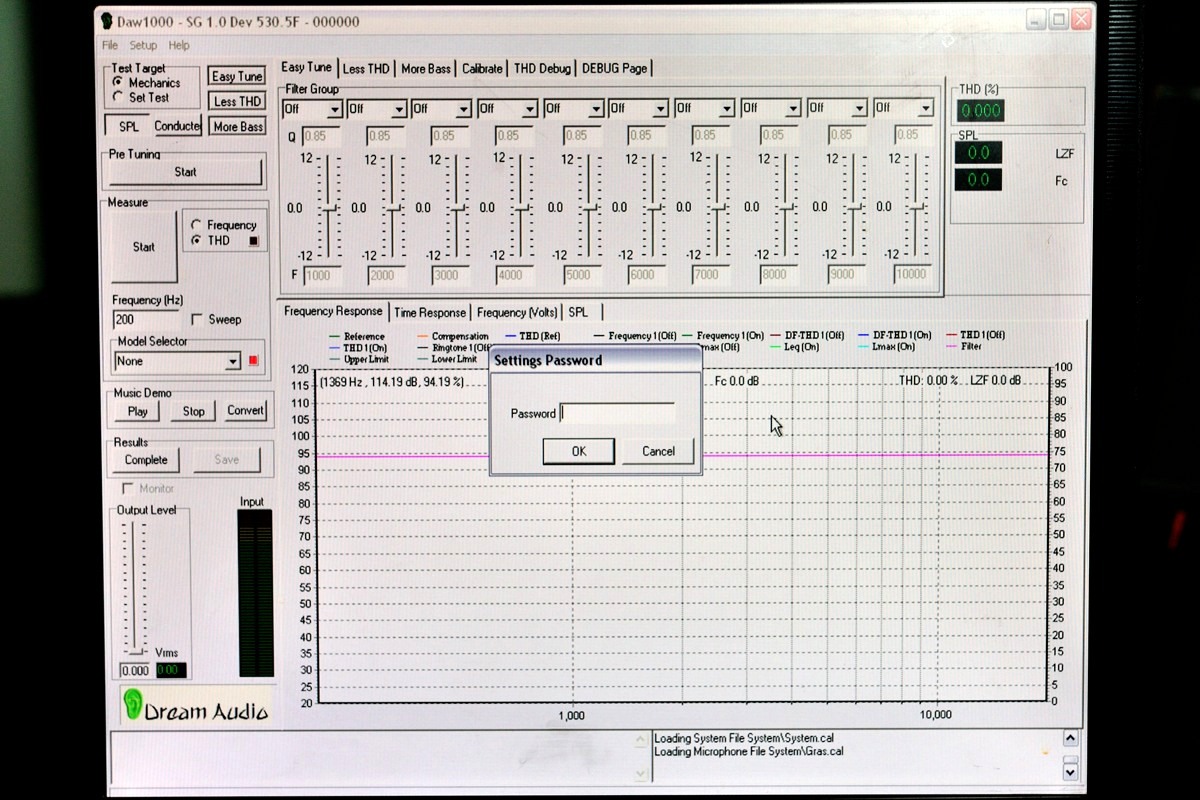This screenshot has height=800, width=1200.
Task: Open the Setup menu
Action: point(143,45)
